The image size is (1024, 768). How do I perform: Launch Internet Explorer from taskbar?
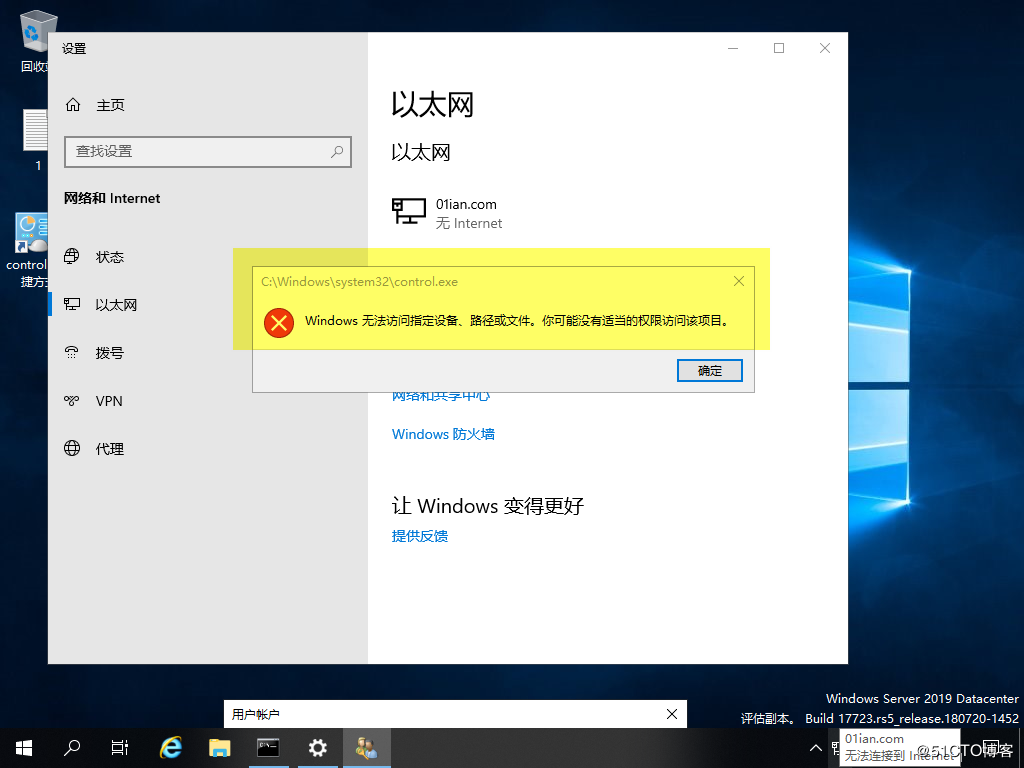pyautogui.click(x=171, y=748)
